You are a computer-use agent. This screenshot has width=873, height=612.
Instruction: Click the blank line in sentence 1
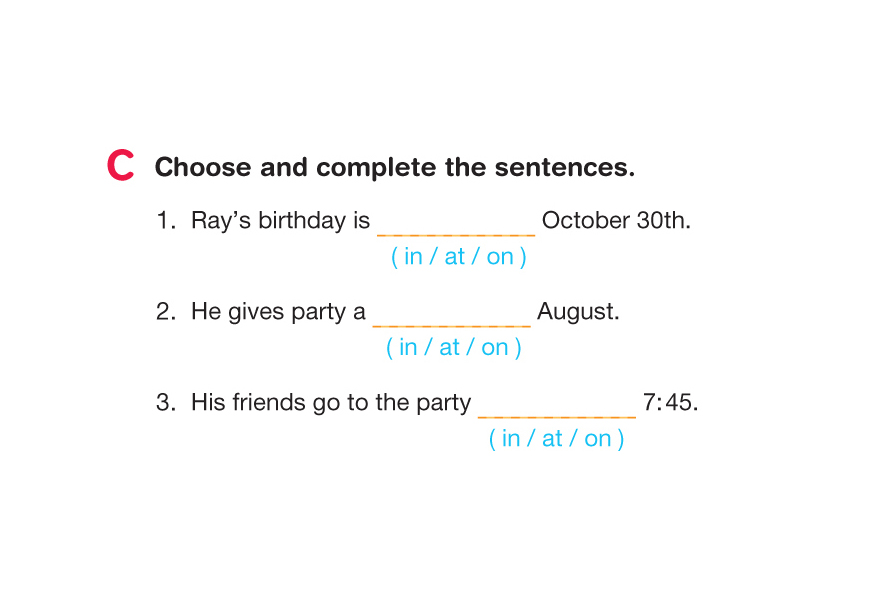pos(456,226)
